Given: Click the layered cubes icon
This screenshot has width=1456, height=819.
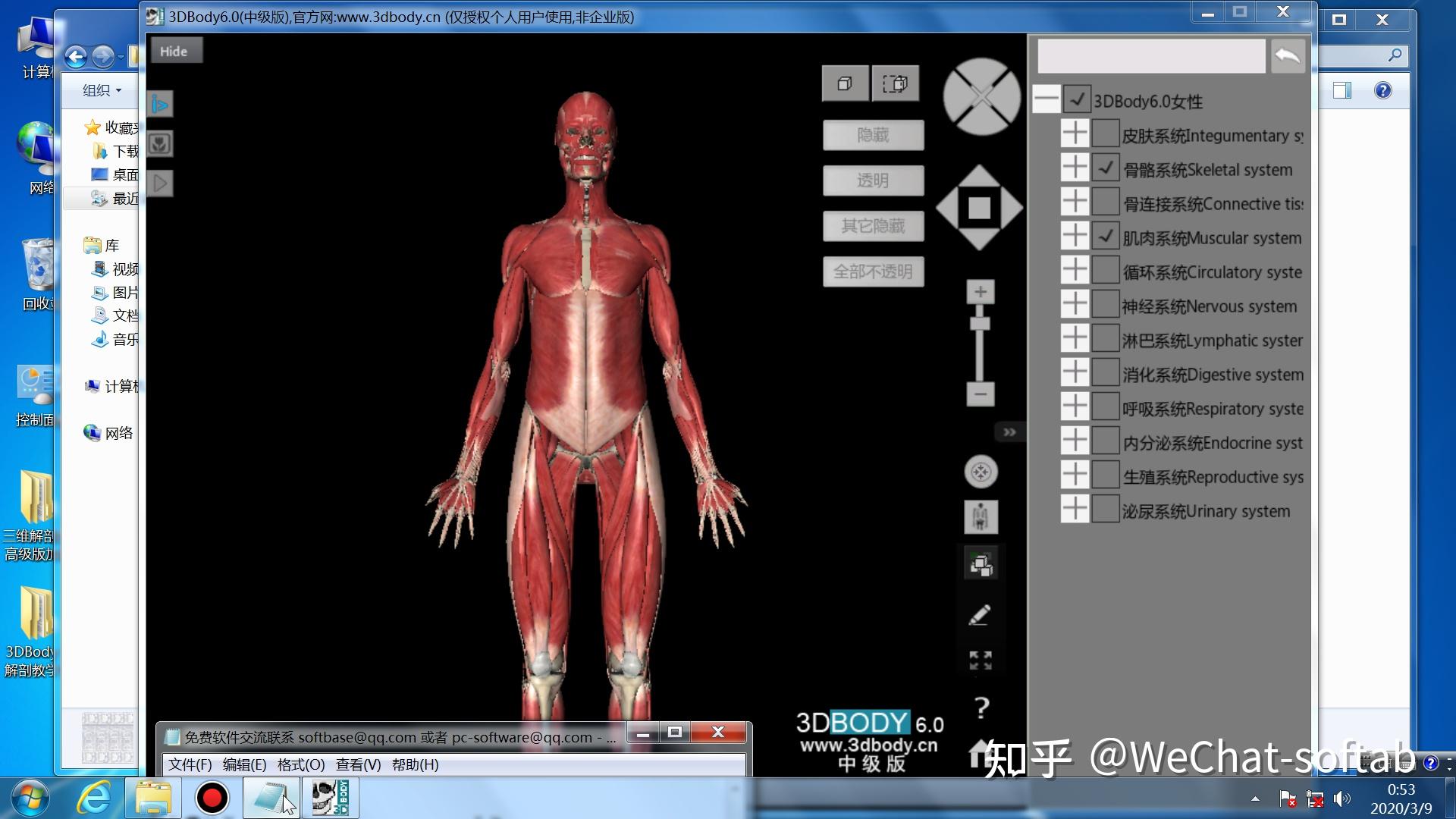Looking at the screenshot, I should (x=981, y=564).
